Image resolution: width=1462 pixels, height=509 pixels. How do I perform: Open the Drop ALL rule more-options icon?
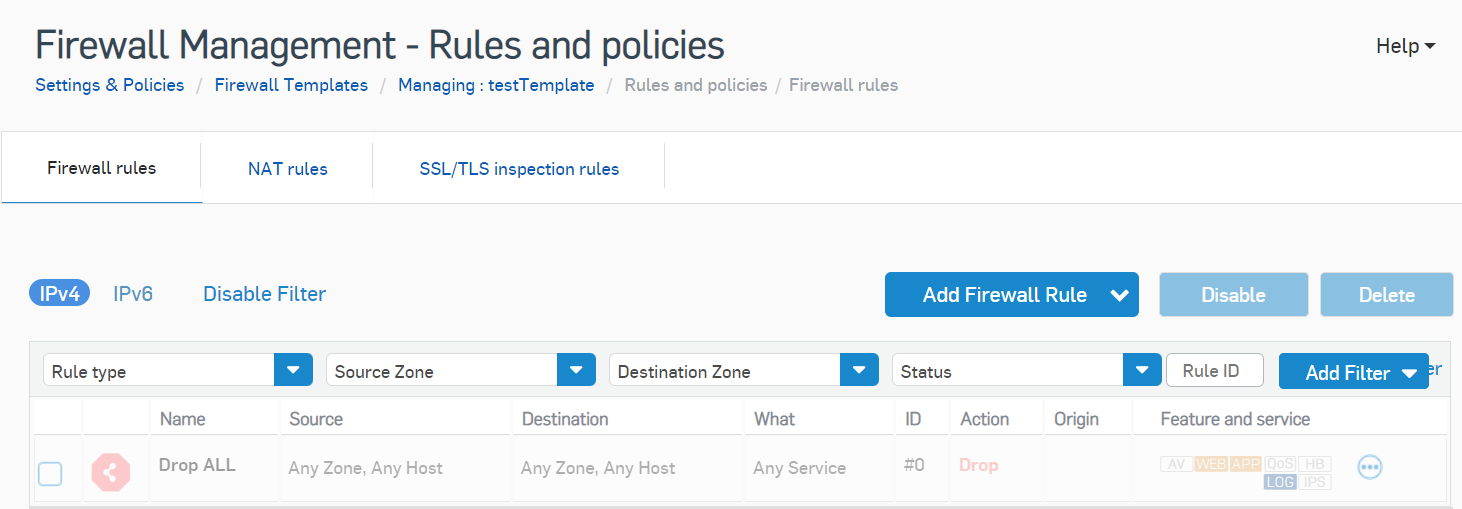1369,467
